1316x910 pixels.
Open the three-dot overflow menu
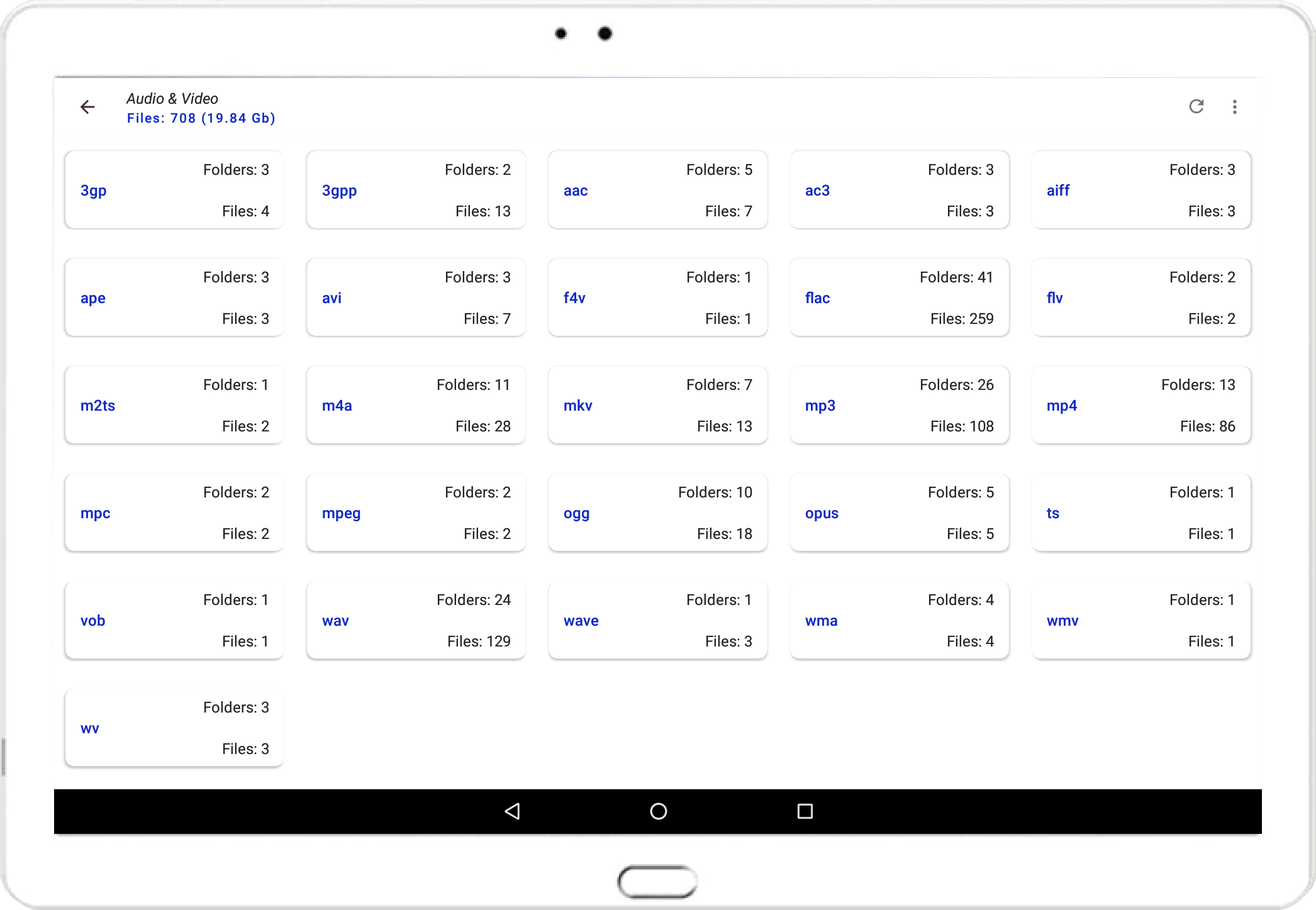tap(1235, 107)
